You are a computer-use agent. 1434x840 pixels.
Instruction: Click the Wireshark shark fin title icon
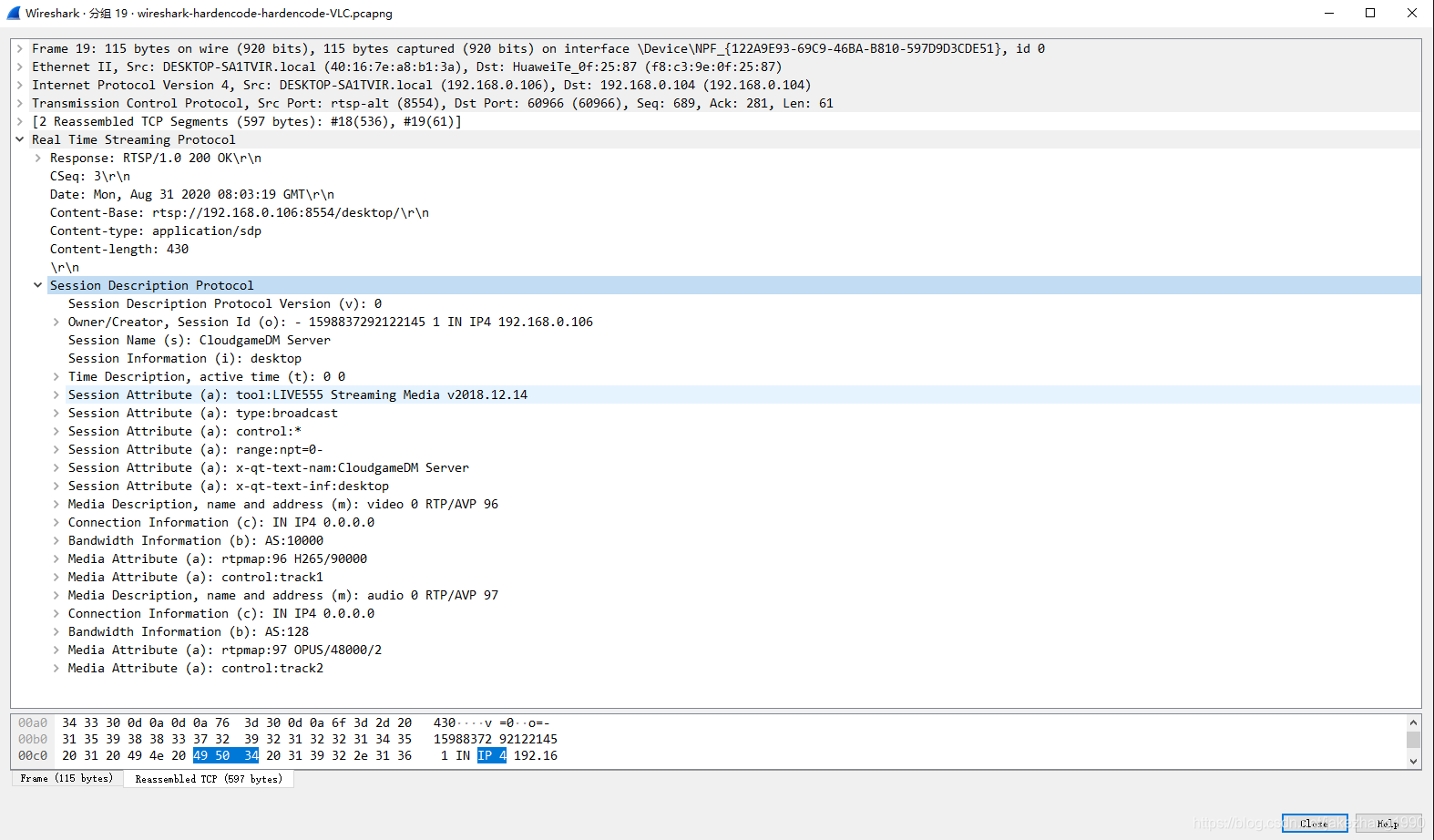(13, 13)
